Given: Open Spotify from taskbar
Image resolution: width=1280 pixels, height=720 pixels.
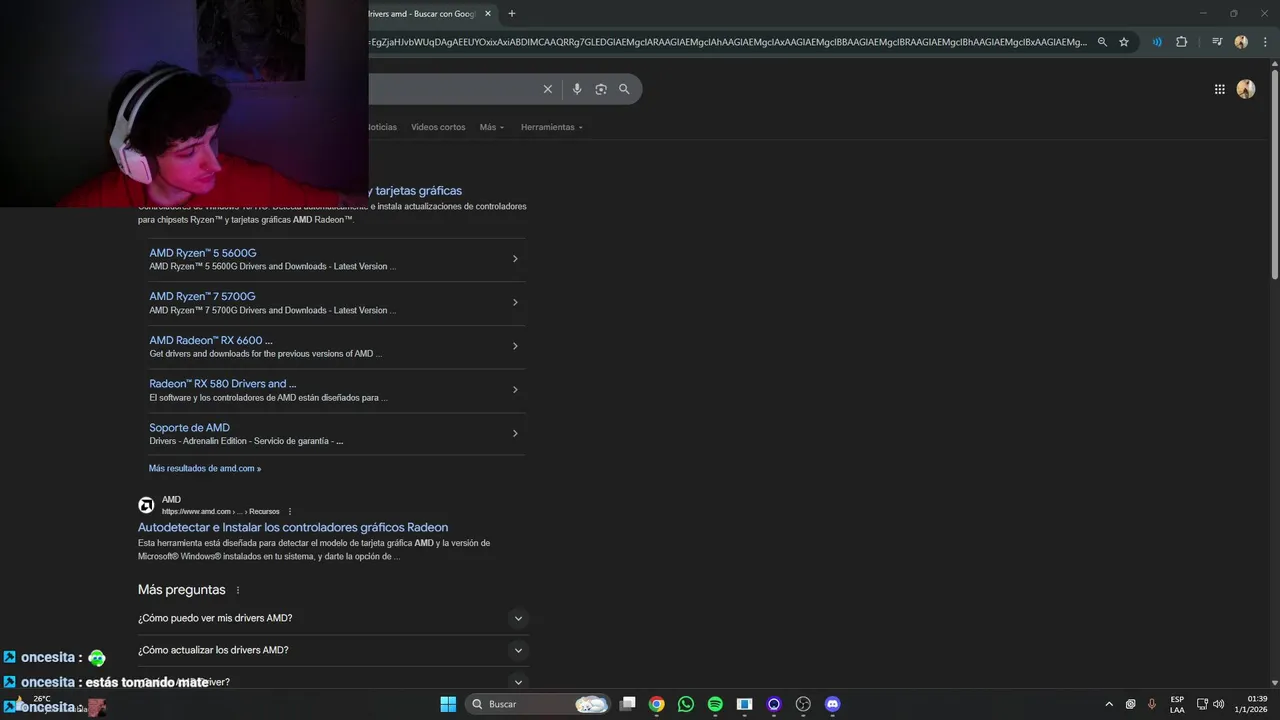Looking at the screenshot, I should coord(715,704).
